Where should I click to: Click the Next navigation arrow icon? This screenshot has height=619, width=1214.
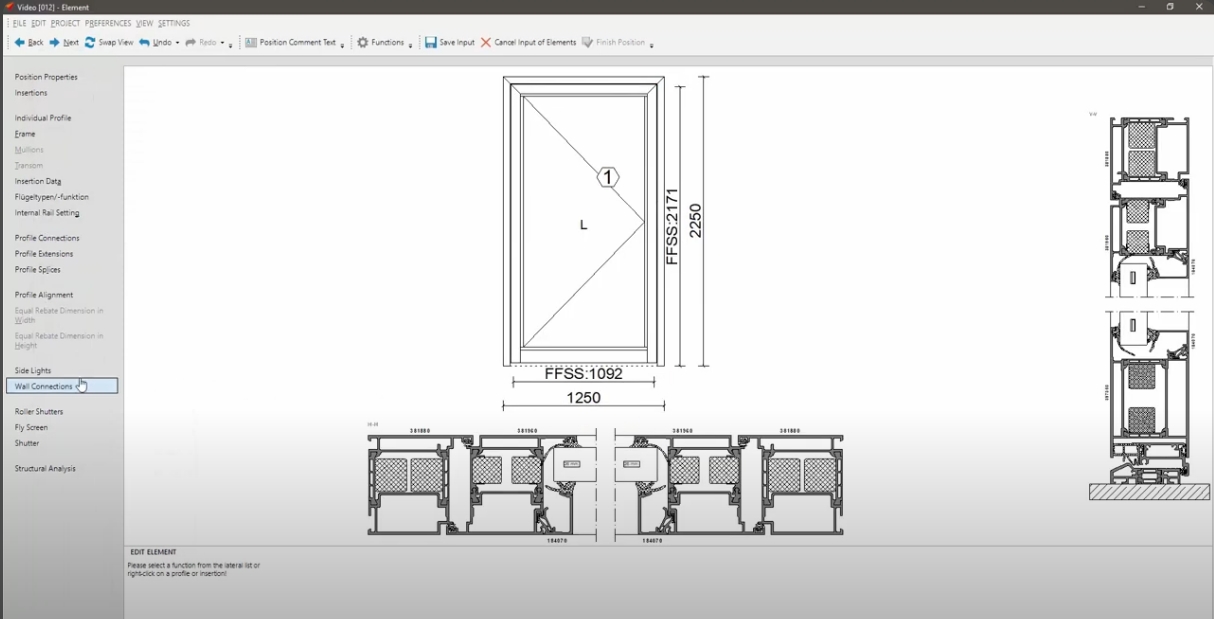pyautogui.click(x=55, y=42)
